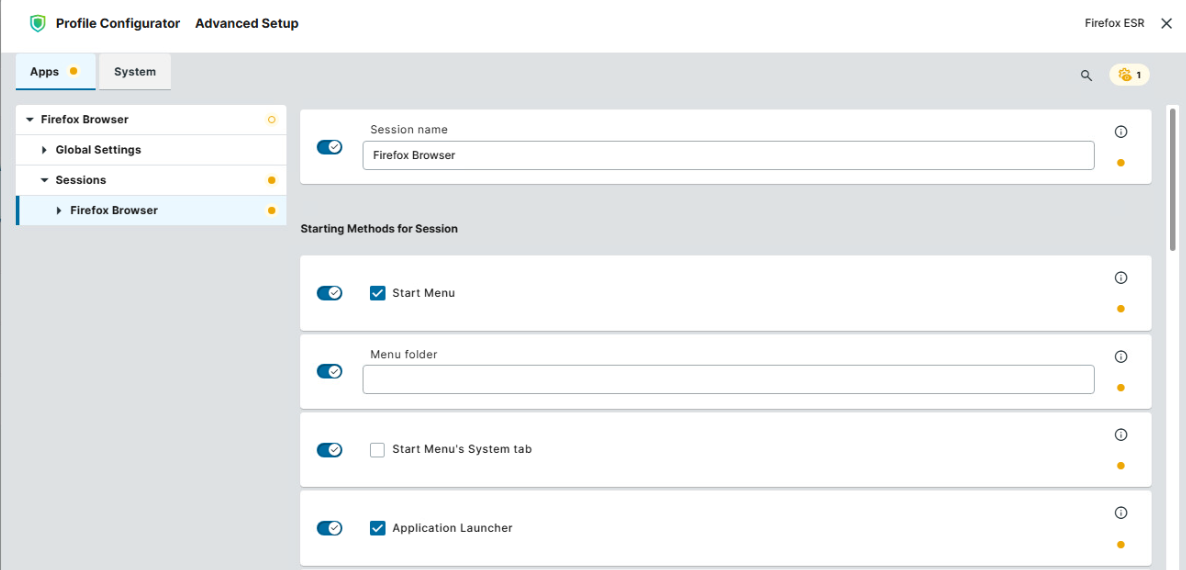Viewport: 1186px width, 570px height.
Task: Click the orange dot in Menu folder row
Action: point(1121,388)
